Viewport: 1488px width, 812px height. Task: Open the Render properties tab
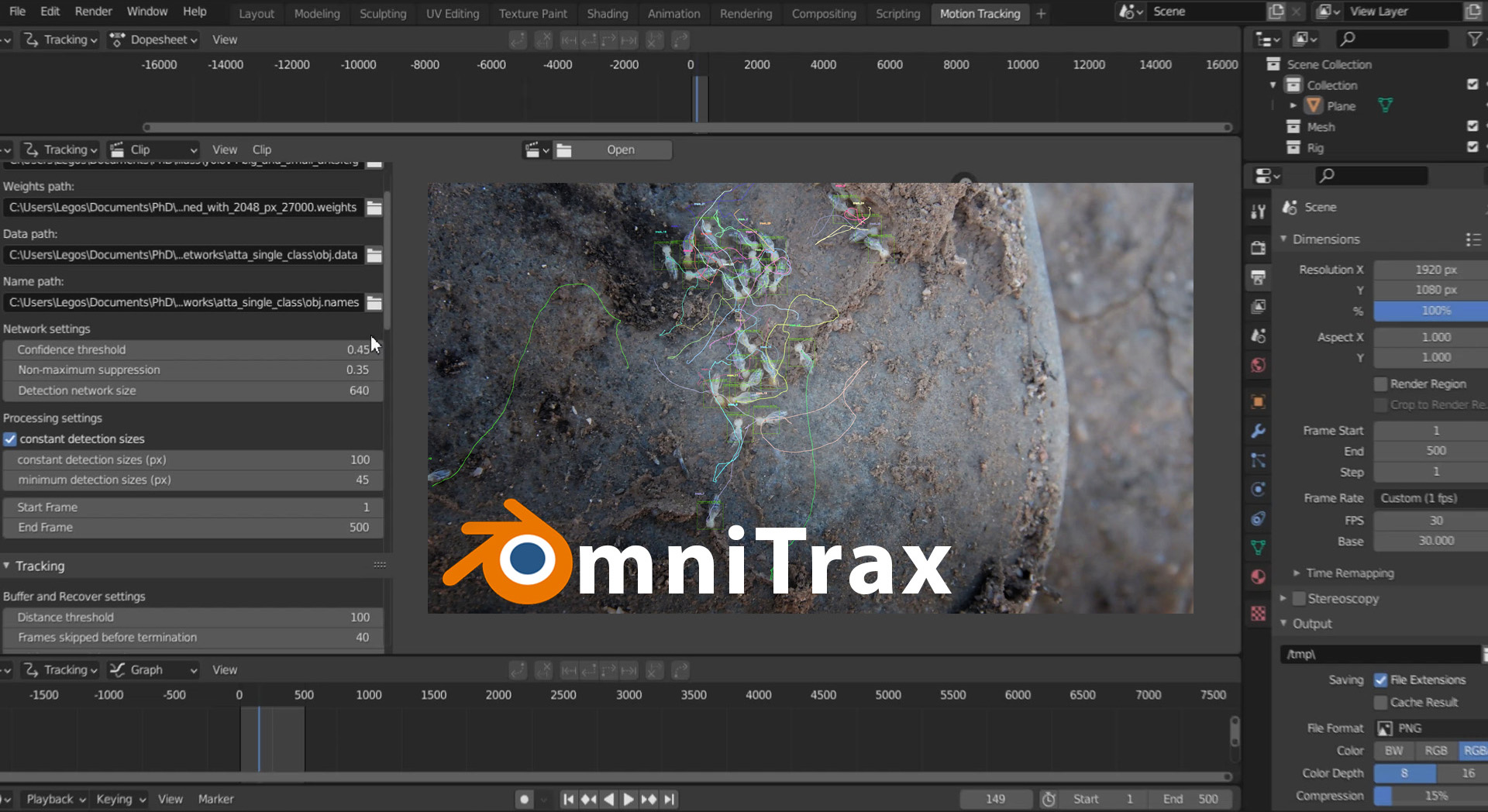(x=1258, y=248)
